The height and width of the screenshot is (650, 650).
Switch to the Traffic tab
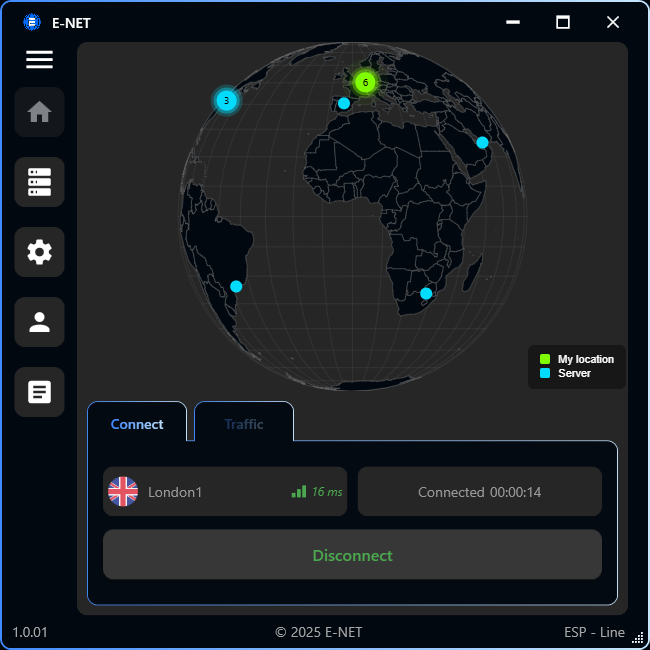(x=244, y=422)
